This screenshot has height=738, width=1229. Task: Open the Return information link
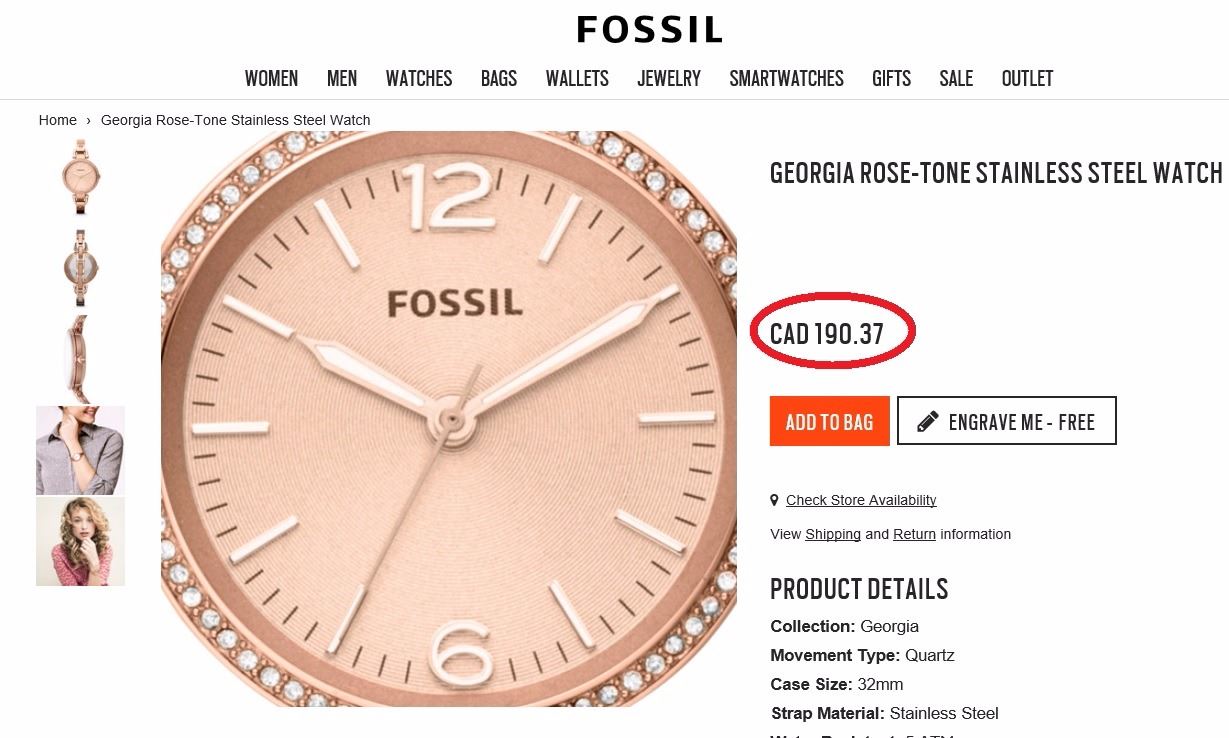914,534
